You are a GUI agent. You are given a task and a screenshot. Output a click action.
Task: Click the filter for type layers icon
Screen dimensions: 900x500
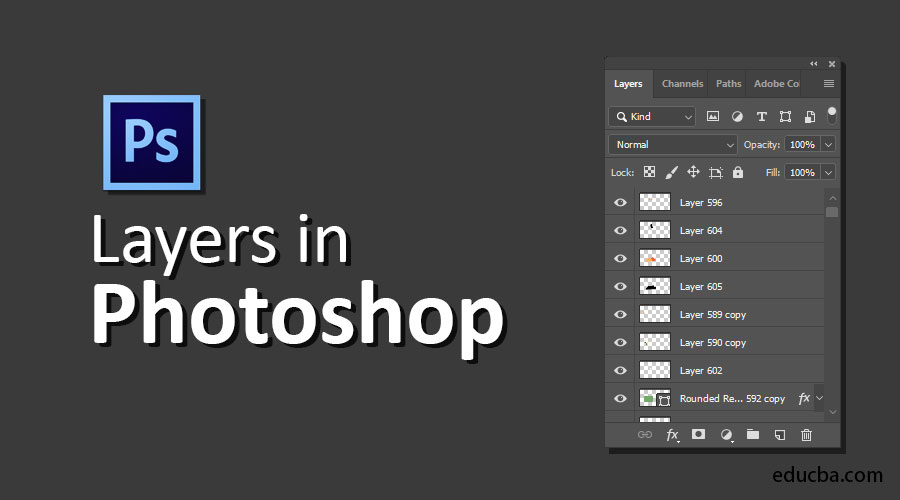click(x=761, y=116)
